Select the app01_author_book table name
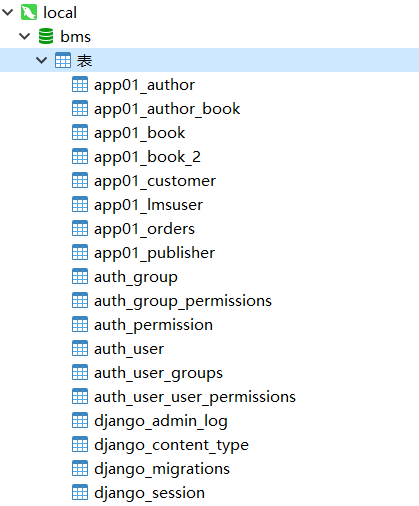 click(x=167, y=109)
